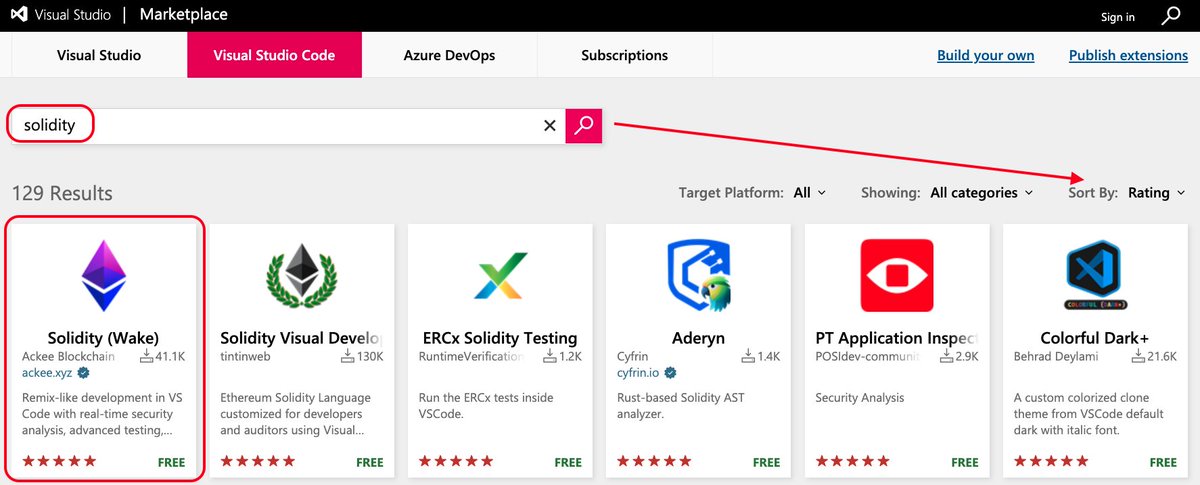The image size is (1200, 485).
Task: Open the Solidity (Wake) extension title
Action: [x=103, y=338]
